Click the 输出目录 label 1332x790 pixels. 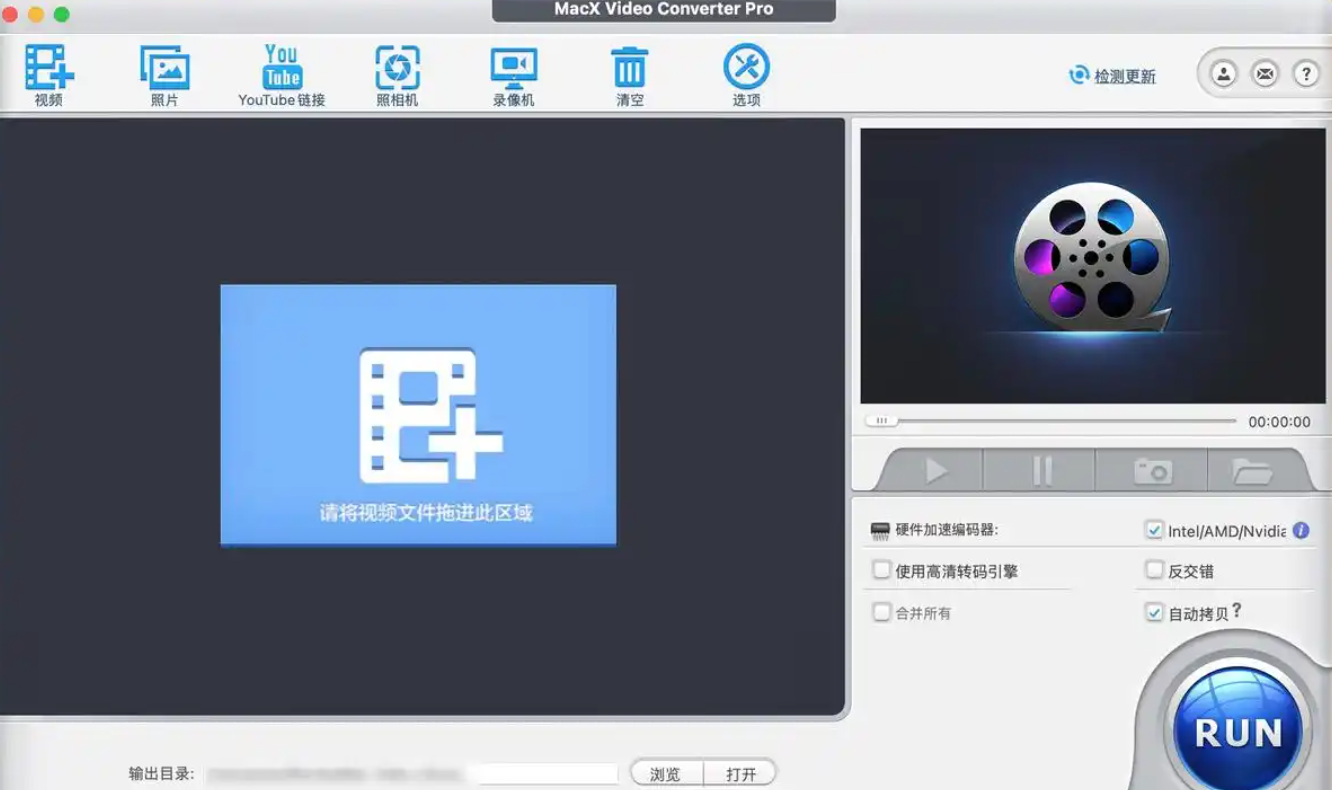[161, 773]
